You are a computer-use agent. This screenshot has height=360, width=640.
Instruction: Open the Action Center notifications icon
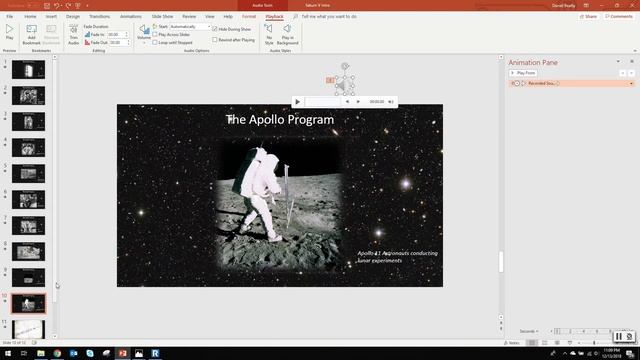pos(631,353)
